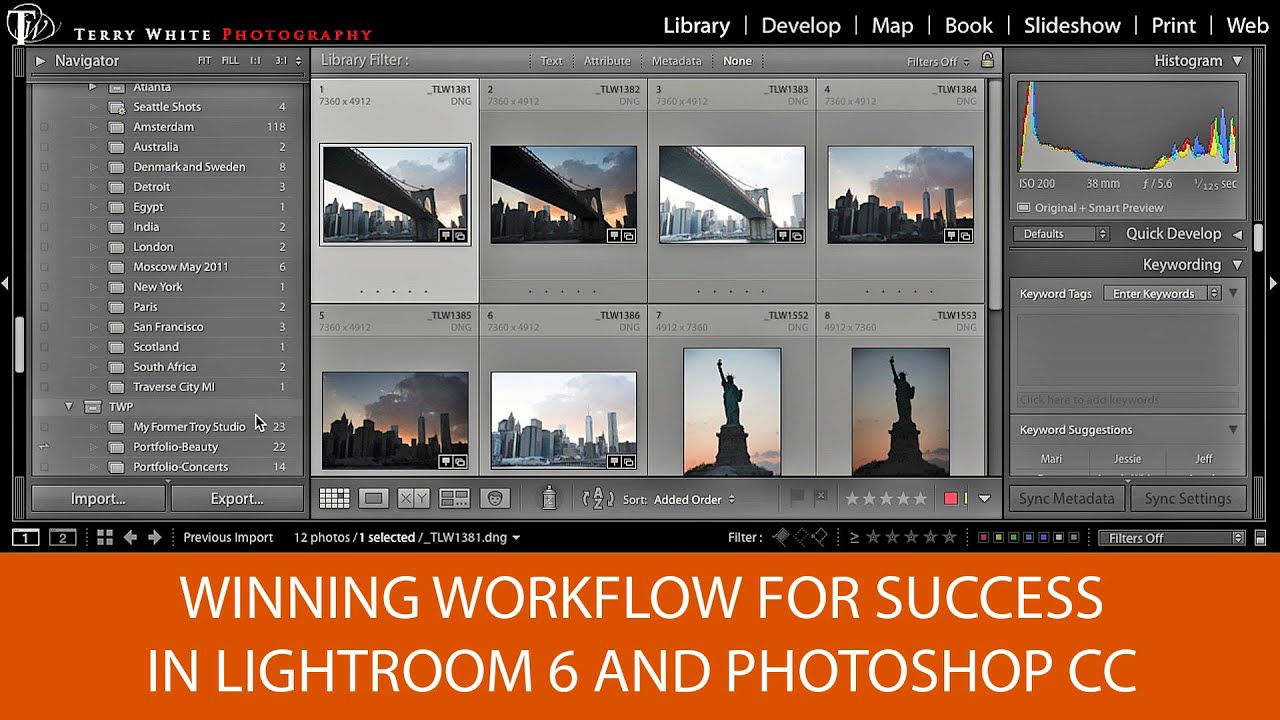
Task: Choose Mari keyword suggestion
Action: click(x=1051, y=459)
